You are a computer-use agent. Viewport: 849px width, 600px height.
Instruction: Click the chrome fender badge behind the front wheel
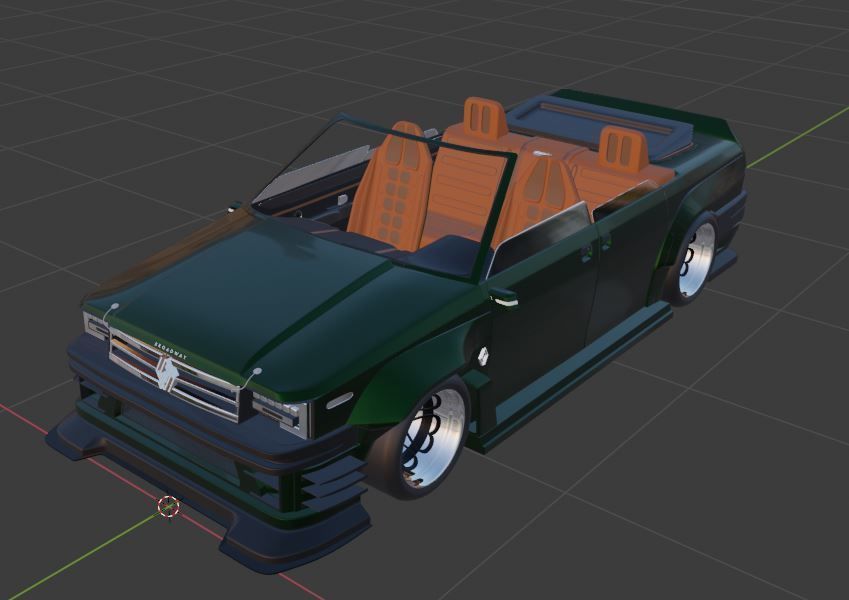coord(483,354)
